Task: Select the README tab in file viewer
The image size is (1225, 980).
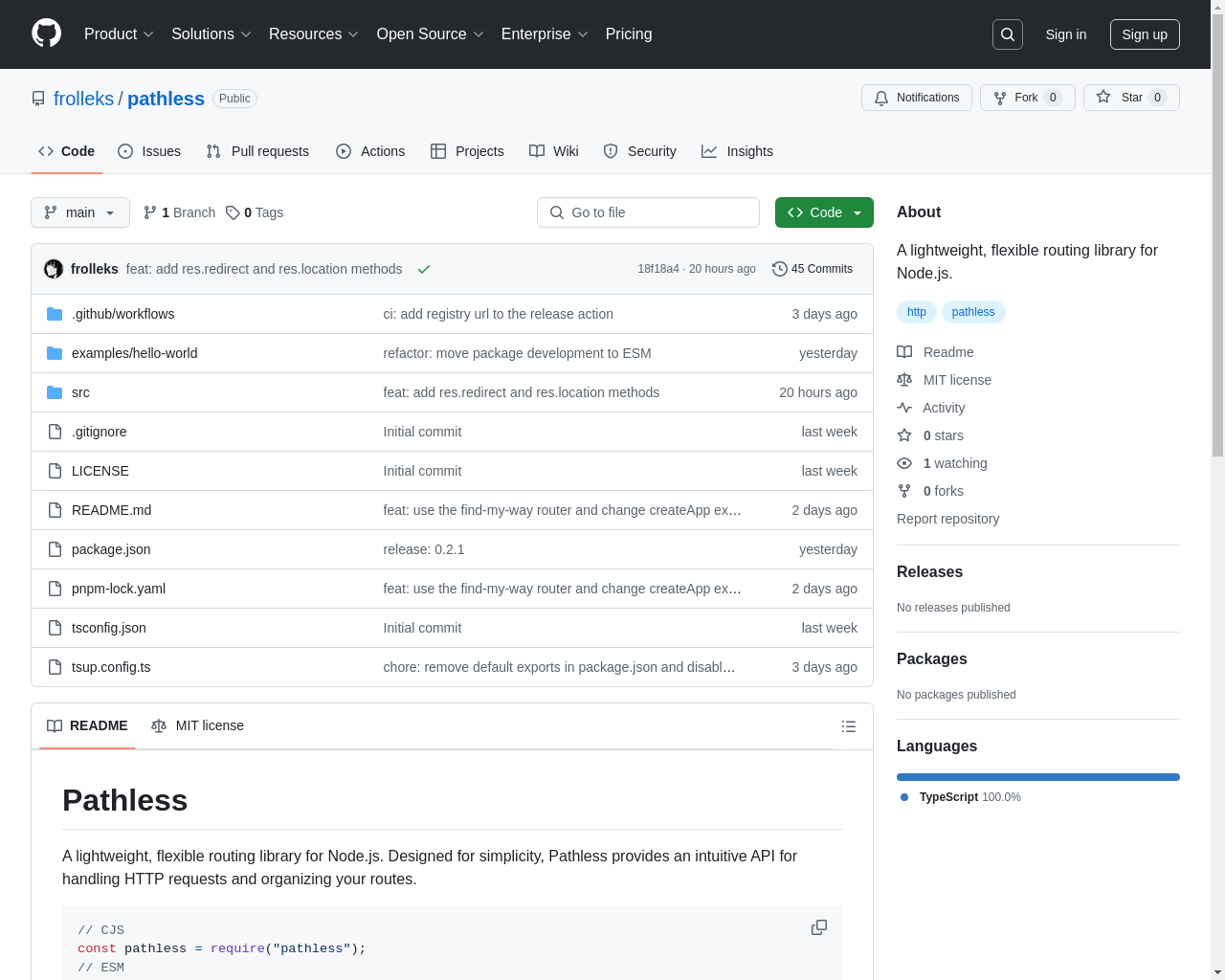Action: [87, 725]
